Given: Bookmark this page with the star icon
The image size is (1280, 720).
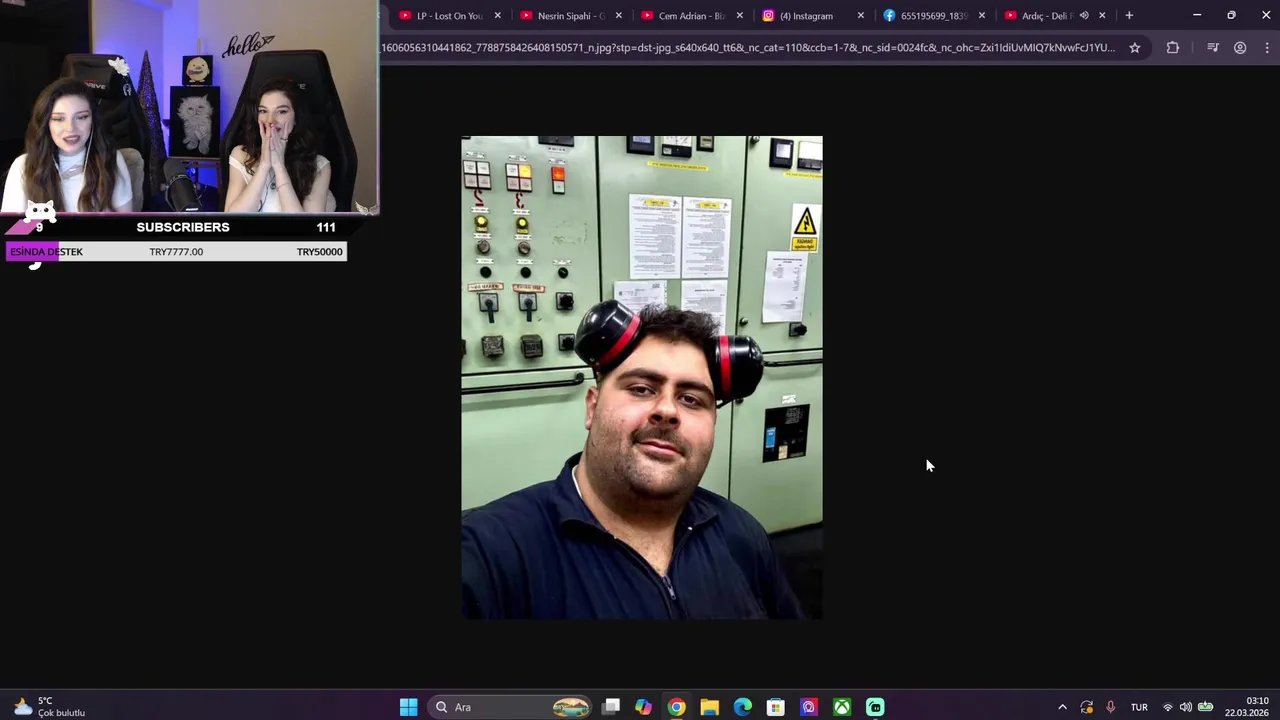Looking at the screenshot, I should 1135,47.
